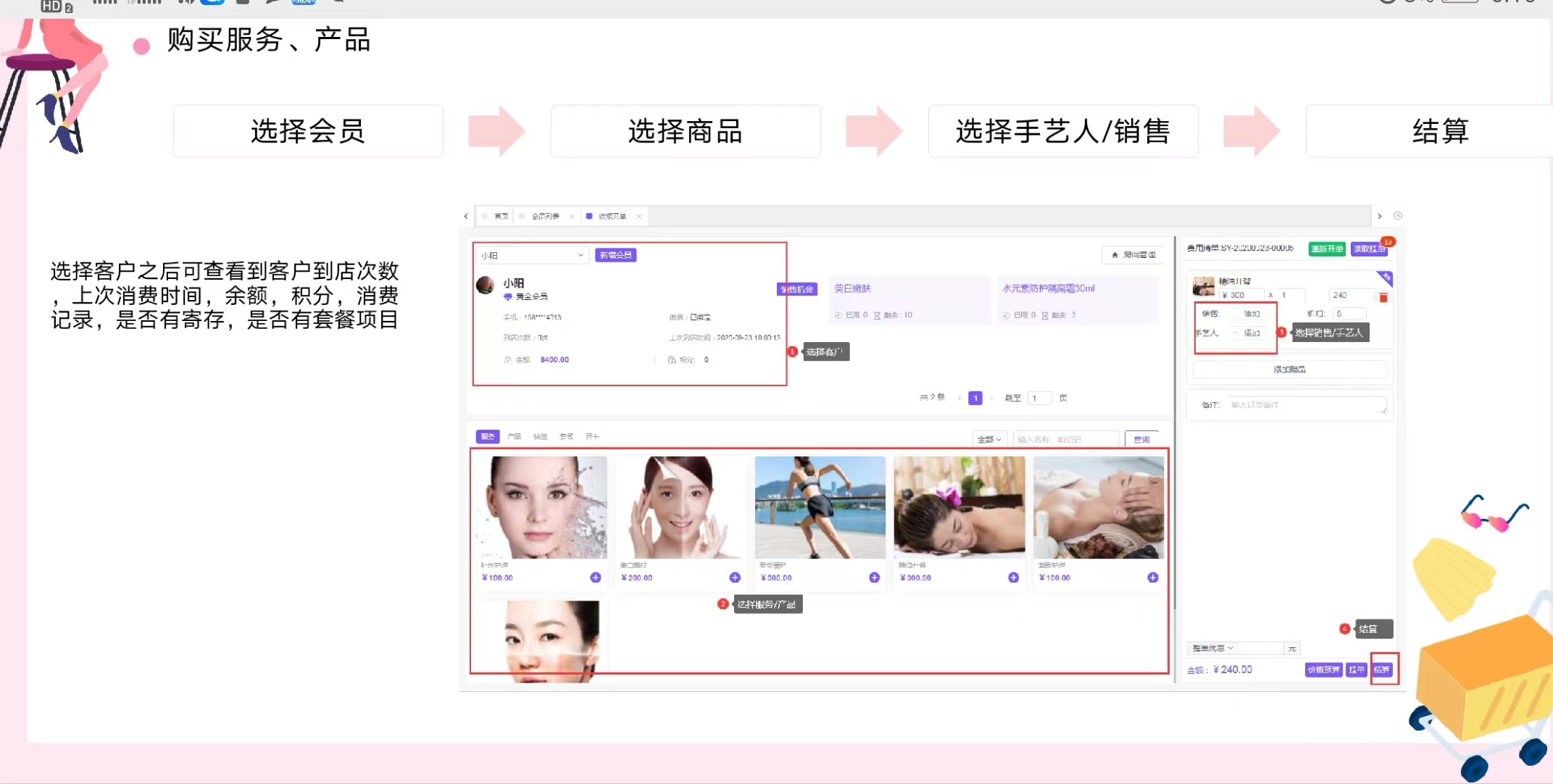Image resolution: width=1553 pixels, height=784 pixels.
Task: Open the 整单优惠 discount dropdown
Action: coord(1213,648)
